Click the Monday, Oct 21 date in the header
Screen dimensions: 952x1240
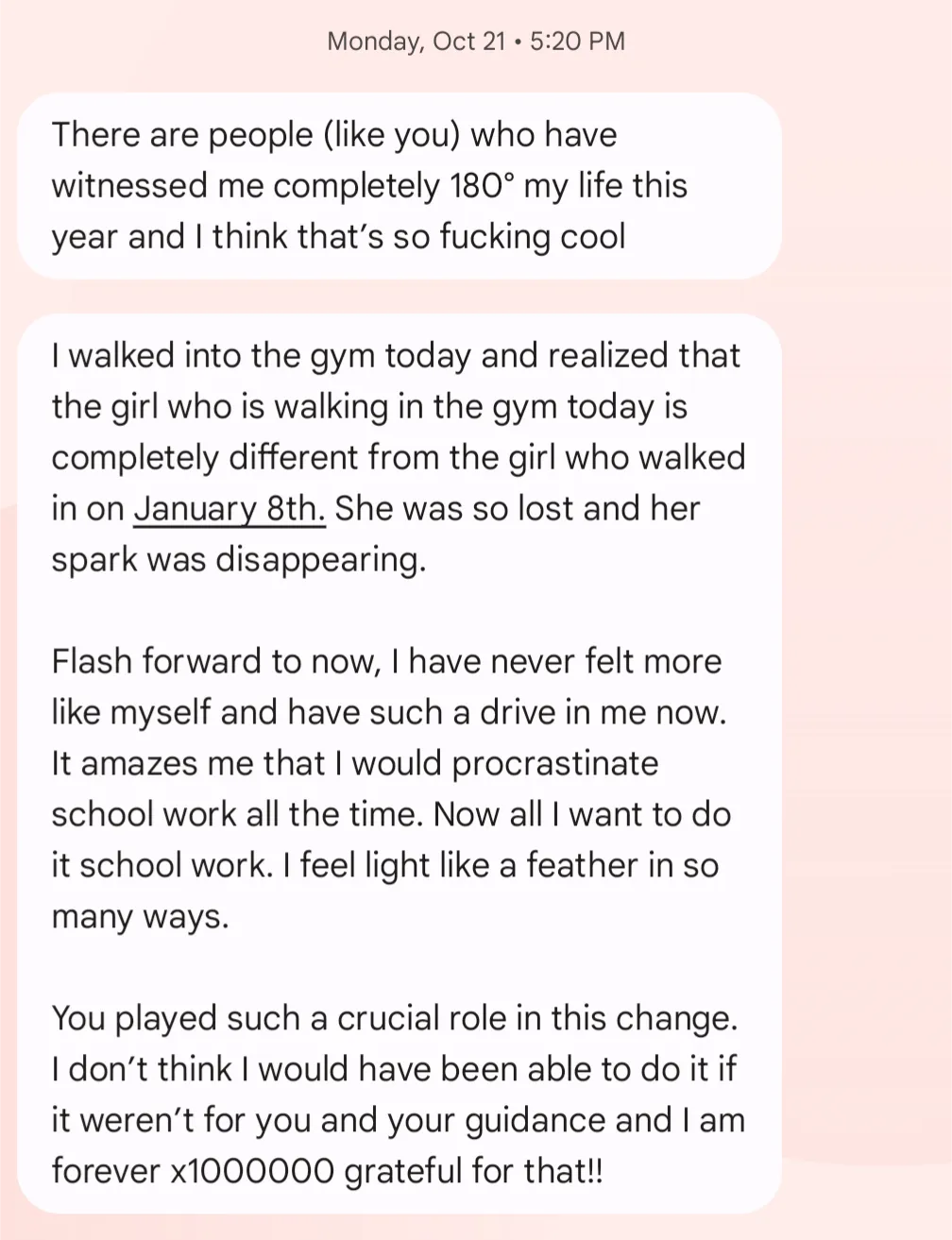416,41
